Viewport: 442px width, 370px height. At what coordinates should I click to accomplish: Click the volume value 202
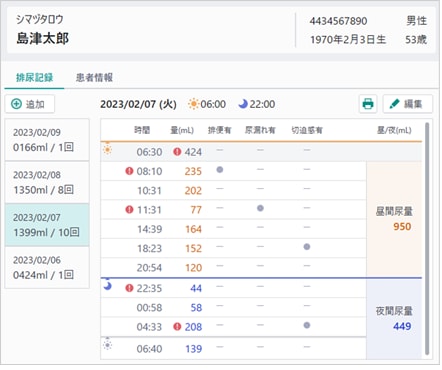click(x=193, y=191)
